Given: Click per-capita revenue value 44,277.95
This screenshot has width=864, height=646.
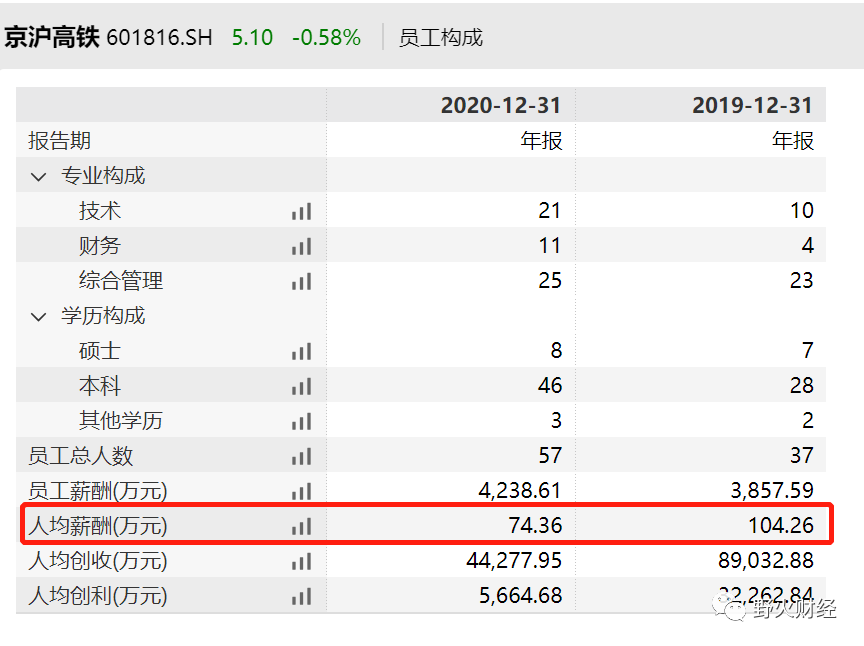Looking at the screenshot, I should pyautogui.click(x=514, y=561).
